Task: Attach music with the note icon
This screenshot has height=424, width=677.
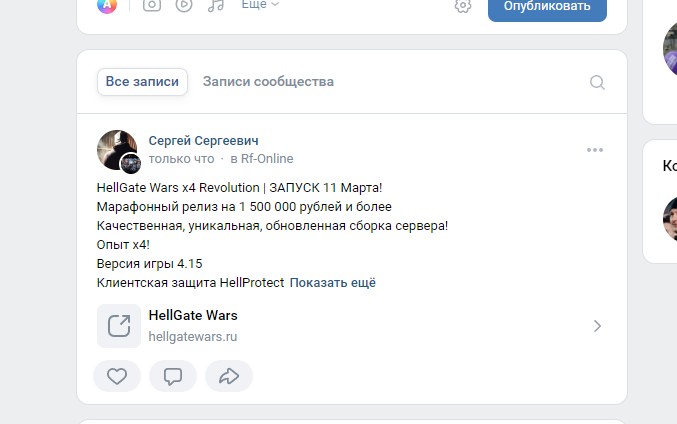Action: coord(216,5)
